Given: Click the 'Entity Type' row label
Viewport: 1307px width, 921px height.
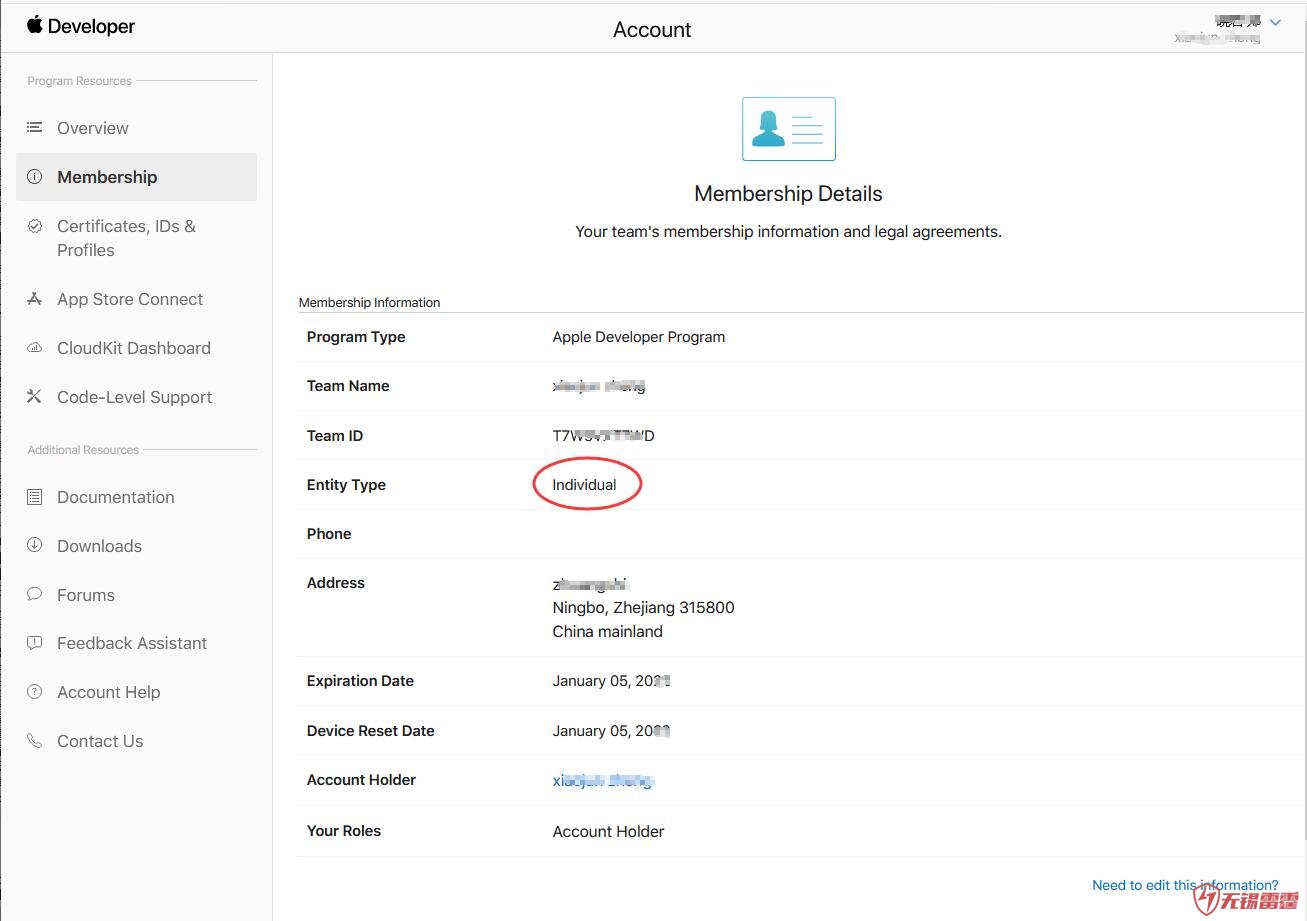Looking at the screenshot, I should (346, 485).
